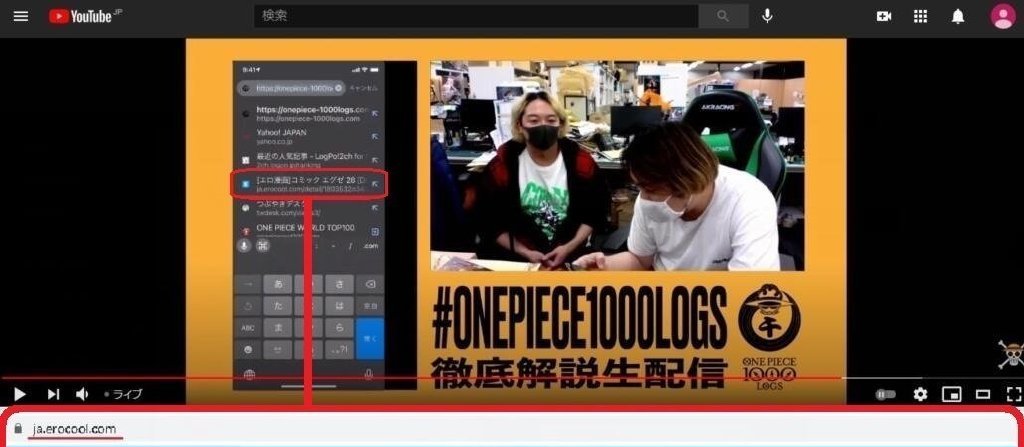
Task: Click the ライブ live indicator
Action: (123, 394)
